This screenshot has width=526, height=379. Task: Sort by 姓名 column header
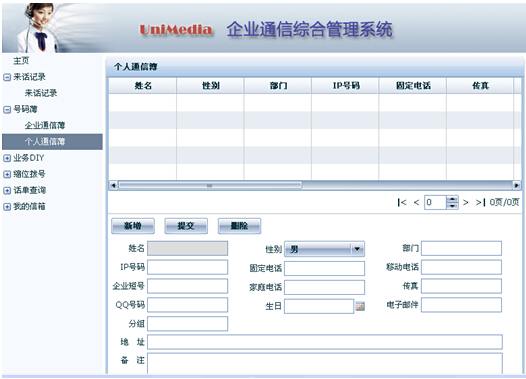click(x=143, y=86)
